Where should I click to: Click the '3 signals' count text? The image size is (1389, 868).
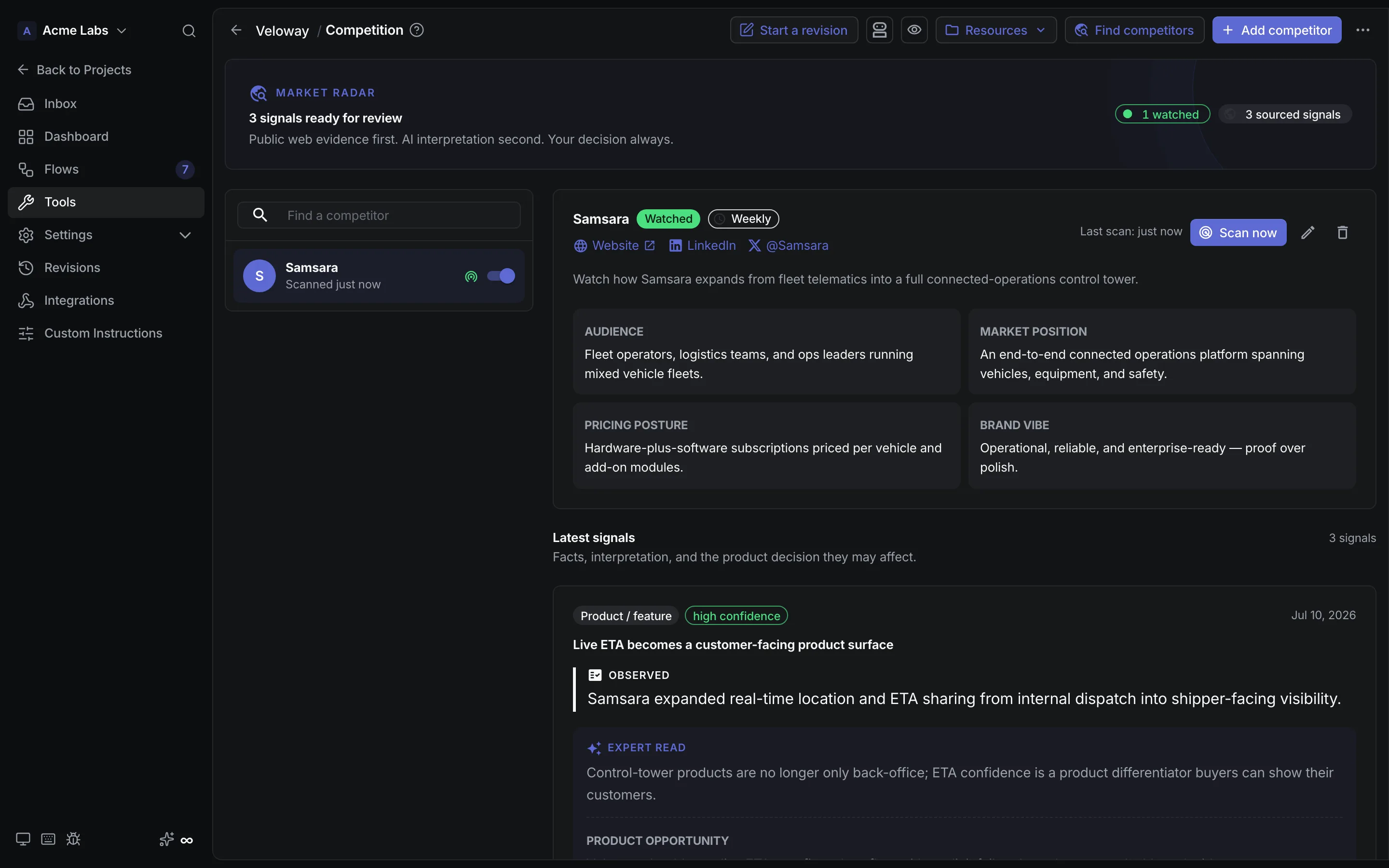[1352, 538]
